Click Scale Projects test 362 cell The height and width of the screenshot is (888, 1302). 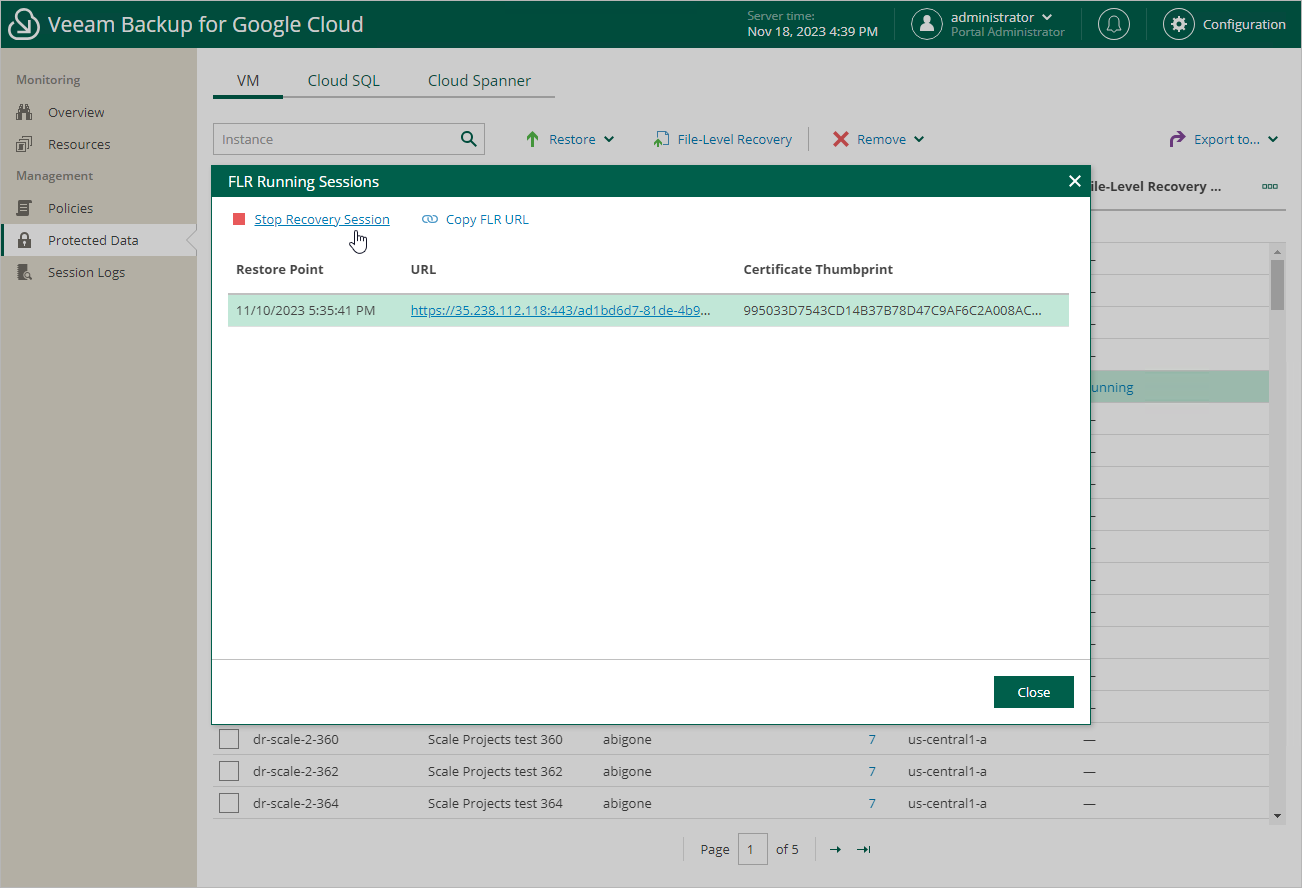coord(495,772)
